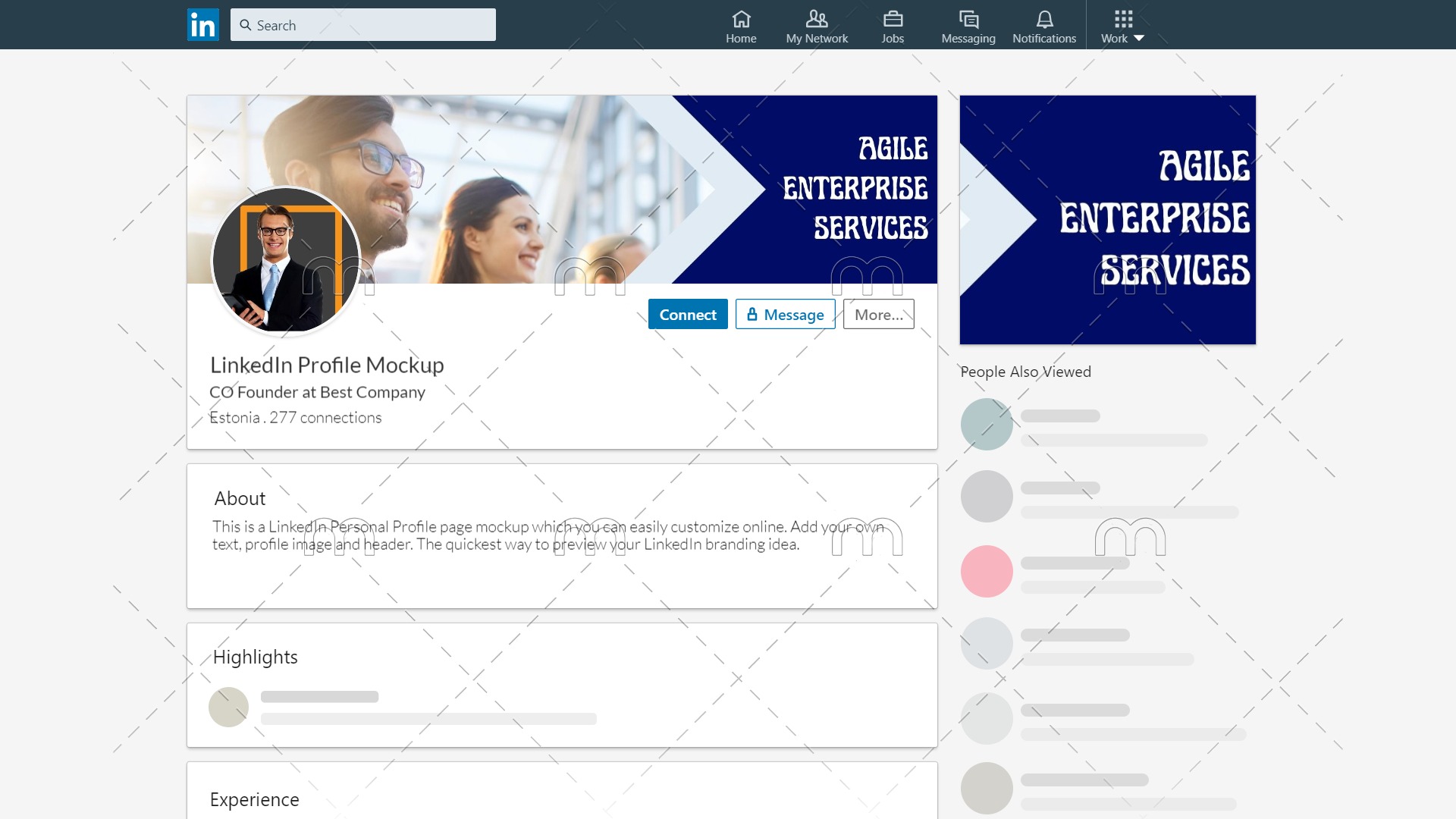Click the Work grid apps icon
The width and height of the screenshot is (1456, 819).
pos(1123,19)
